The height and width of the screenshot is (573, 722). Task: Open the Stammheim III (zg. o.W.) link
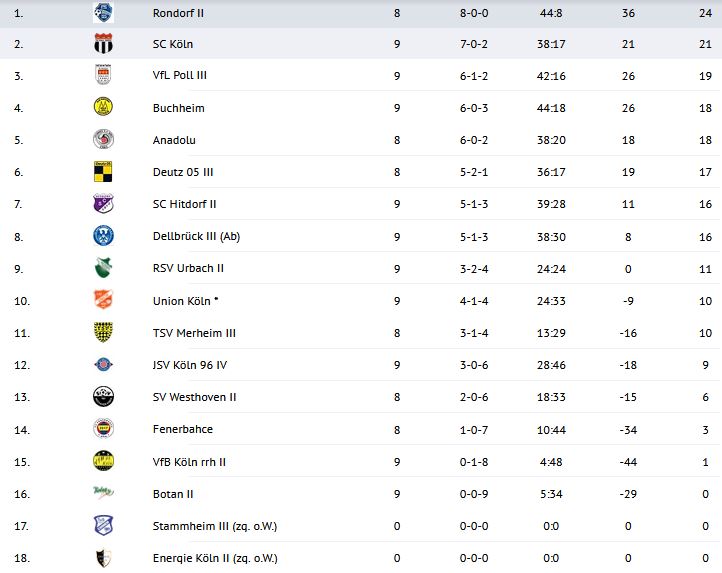tap(214, 526)
